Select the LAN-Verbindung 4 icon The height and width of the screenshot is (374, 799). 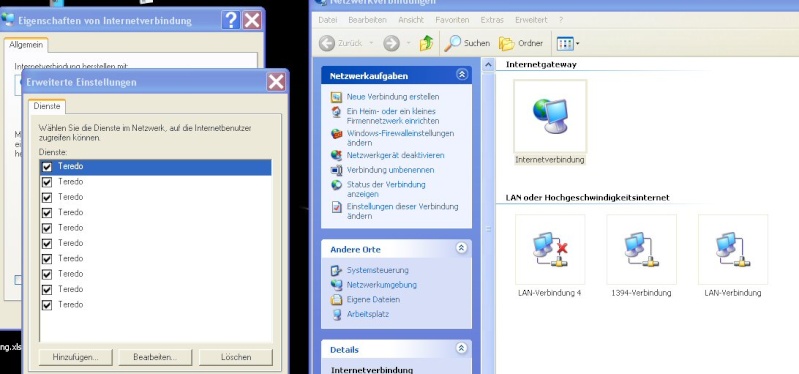(x=550, y=249)
